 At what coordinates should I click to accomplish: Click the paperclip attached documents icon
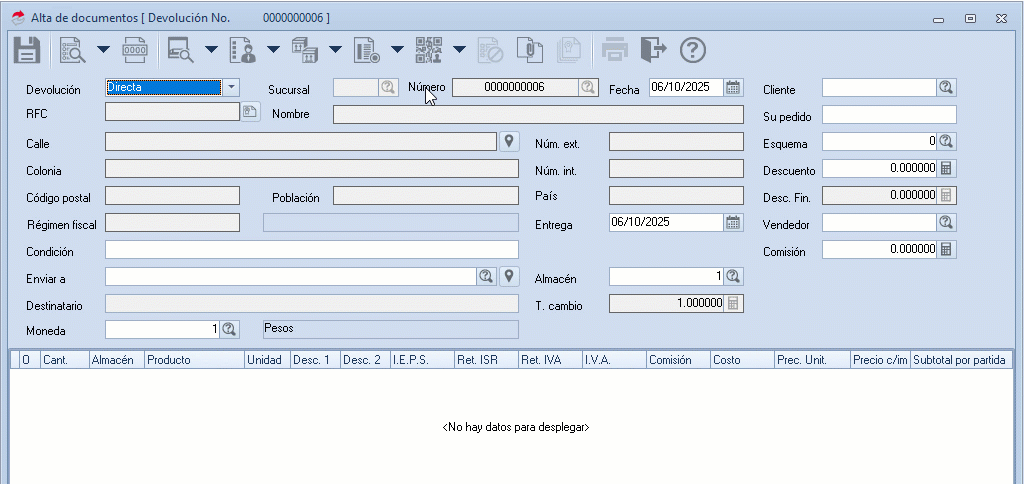coord(528,49)
